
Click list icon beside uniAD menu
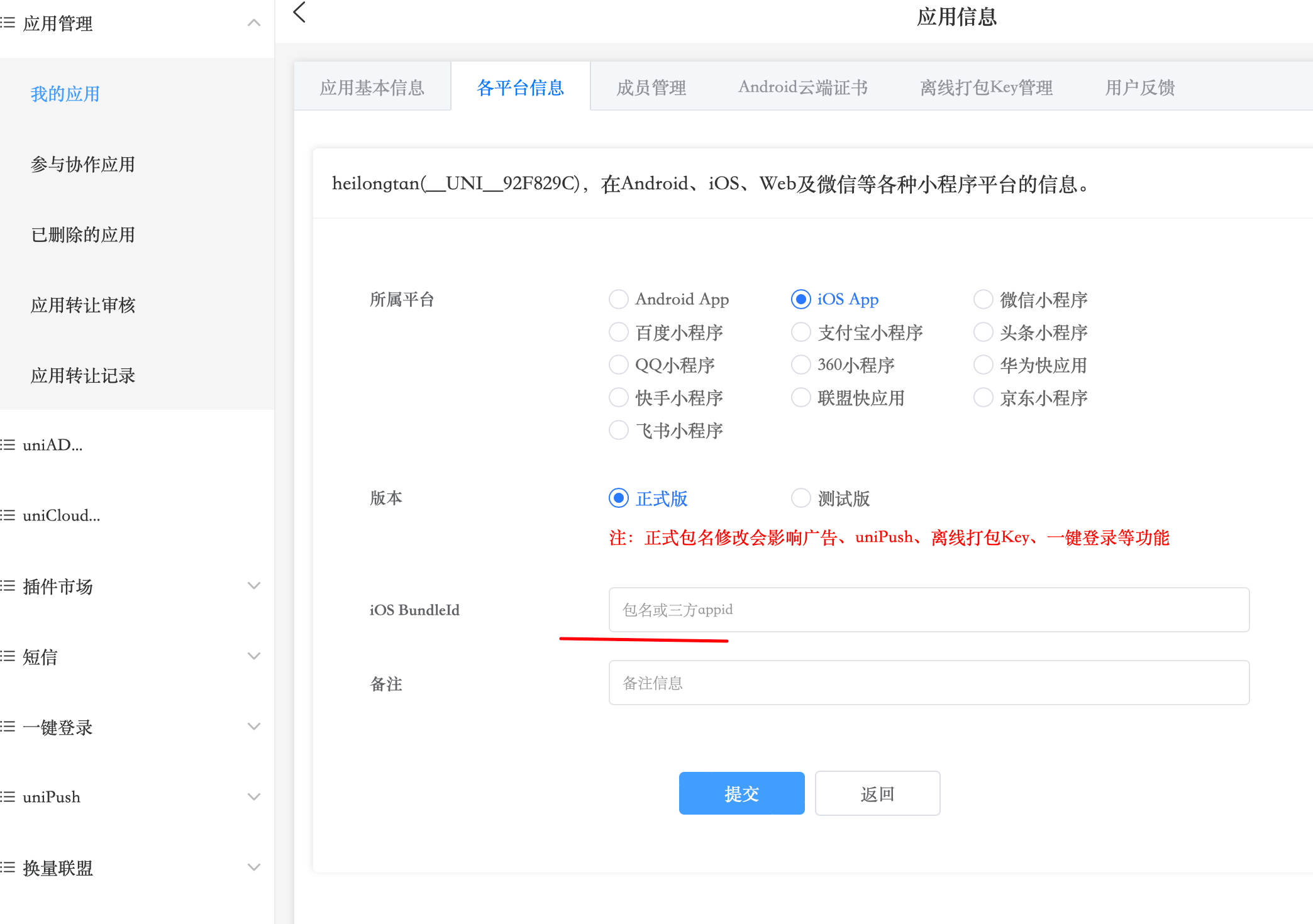(8, 445)
